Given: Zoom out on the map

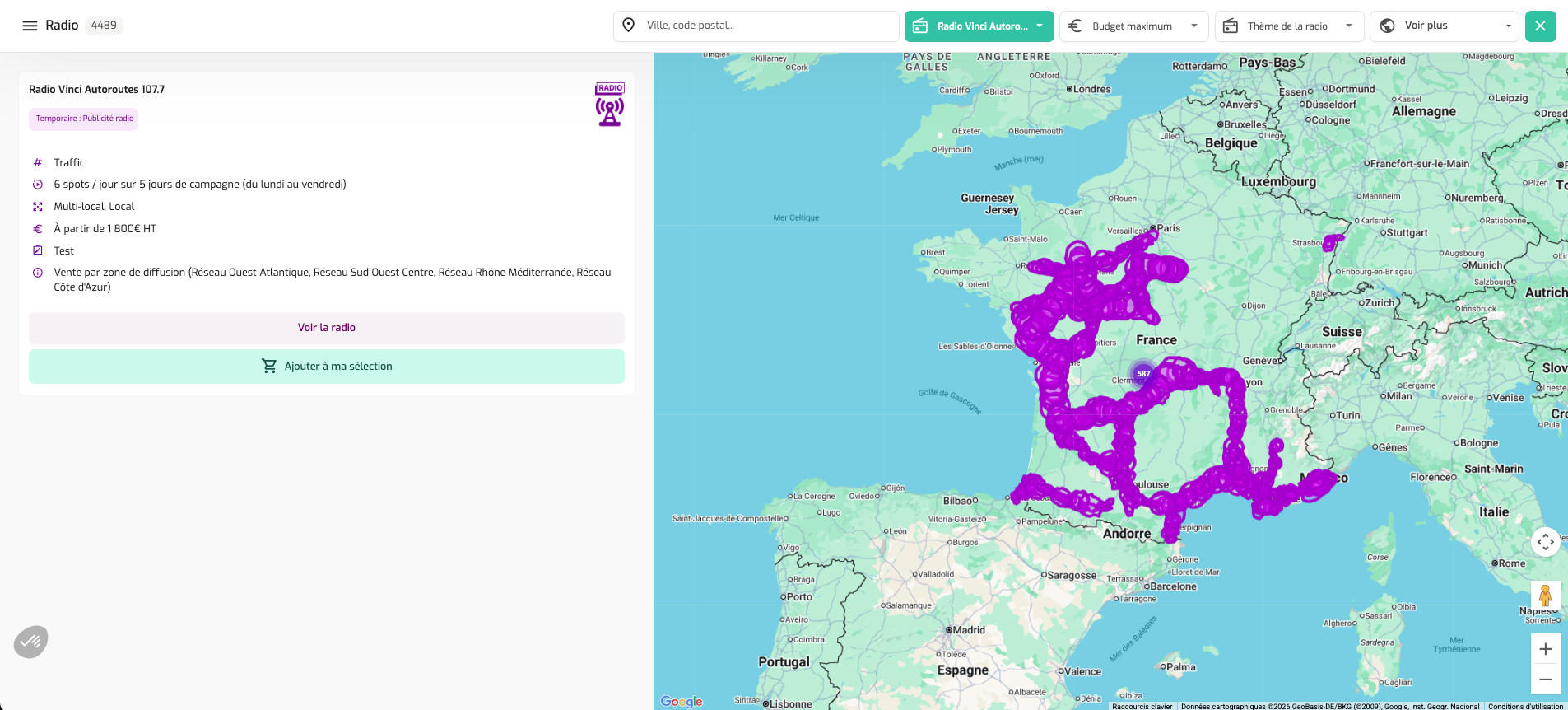Looking at the screenshot, I should (x=1545, y=680).
